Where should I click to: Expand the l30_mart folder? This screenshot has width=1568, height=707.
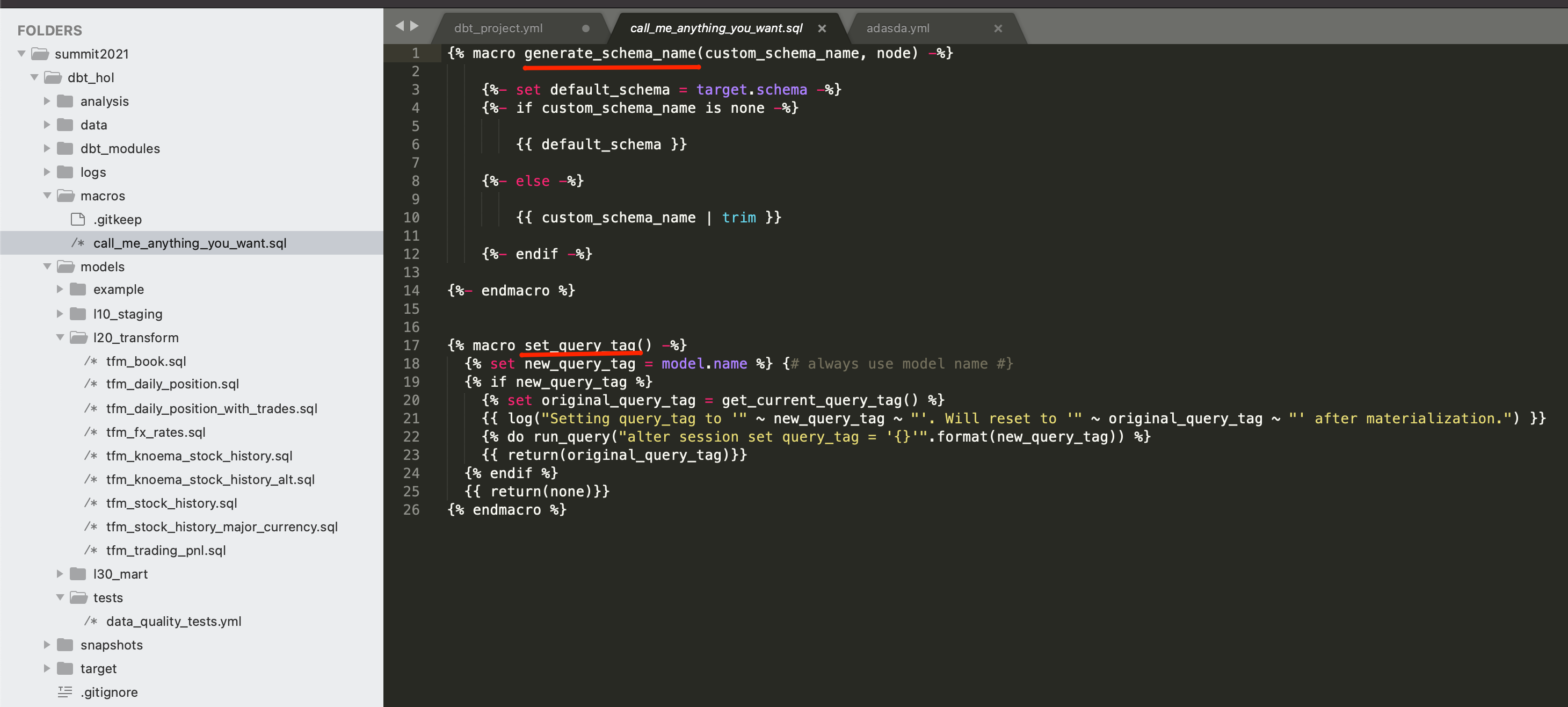tap(60, 574)
